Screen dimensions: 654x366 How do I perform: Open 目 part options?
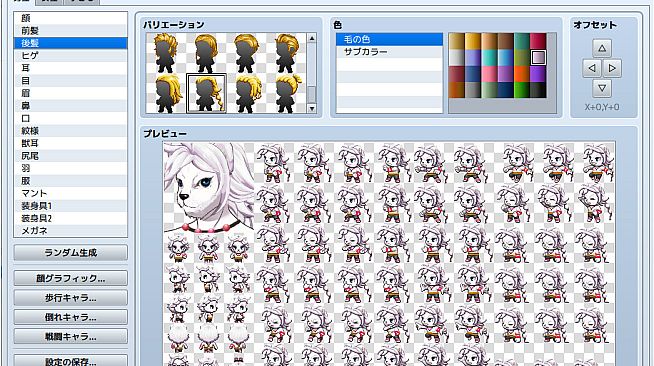[70, 80]
